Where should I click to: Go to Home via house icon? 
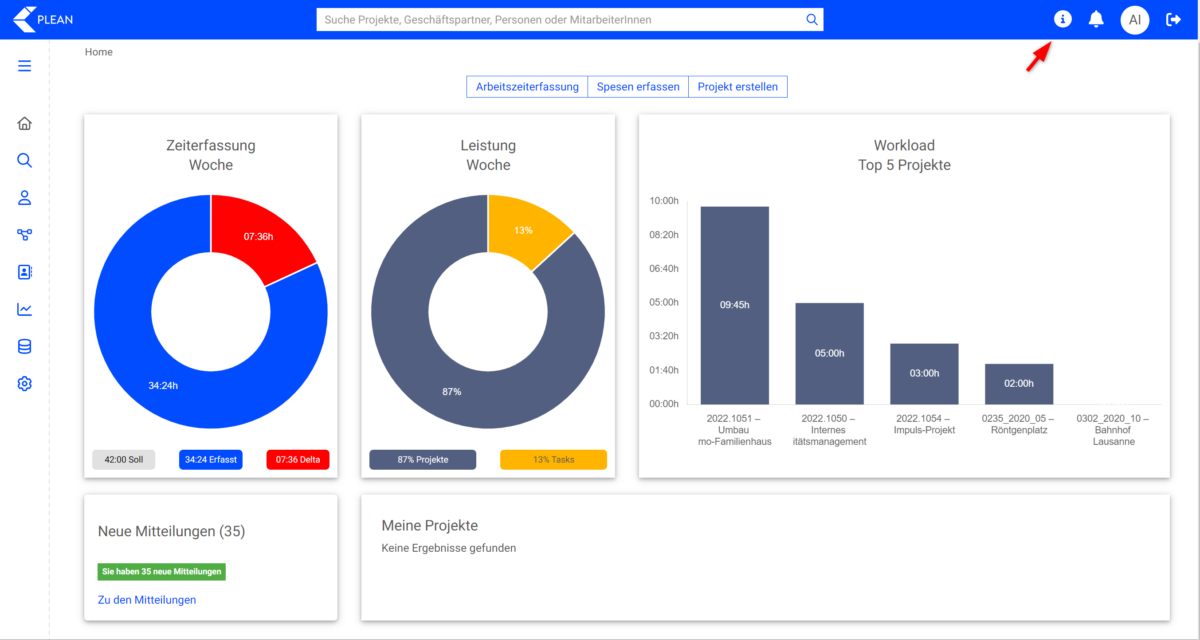tap(25, 124)
